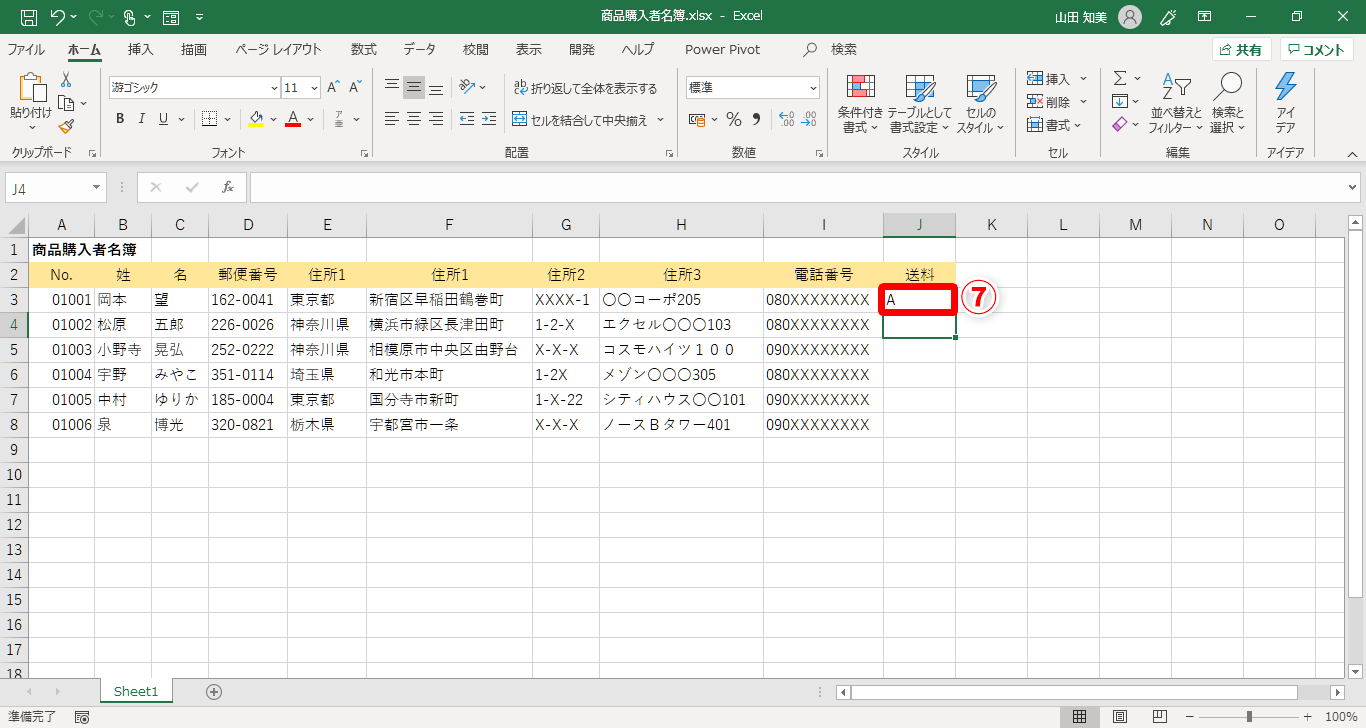Toggle 折り返して全体を表示する wrap text
This screenshot has width=1366, height=728.
[586, 88]
